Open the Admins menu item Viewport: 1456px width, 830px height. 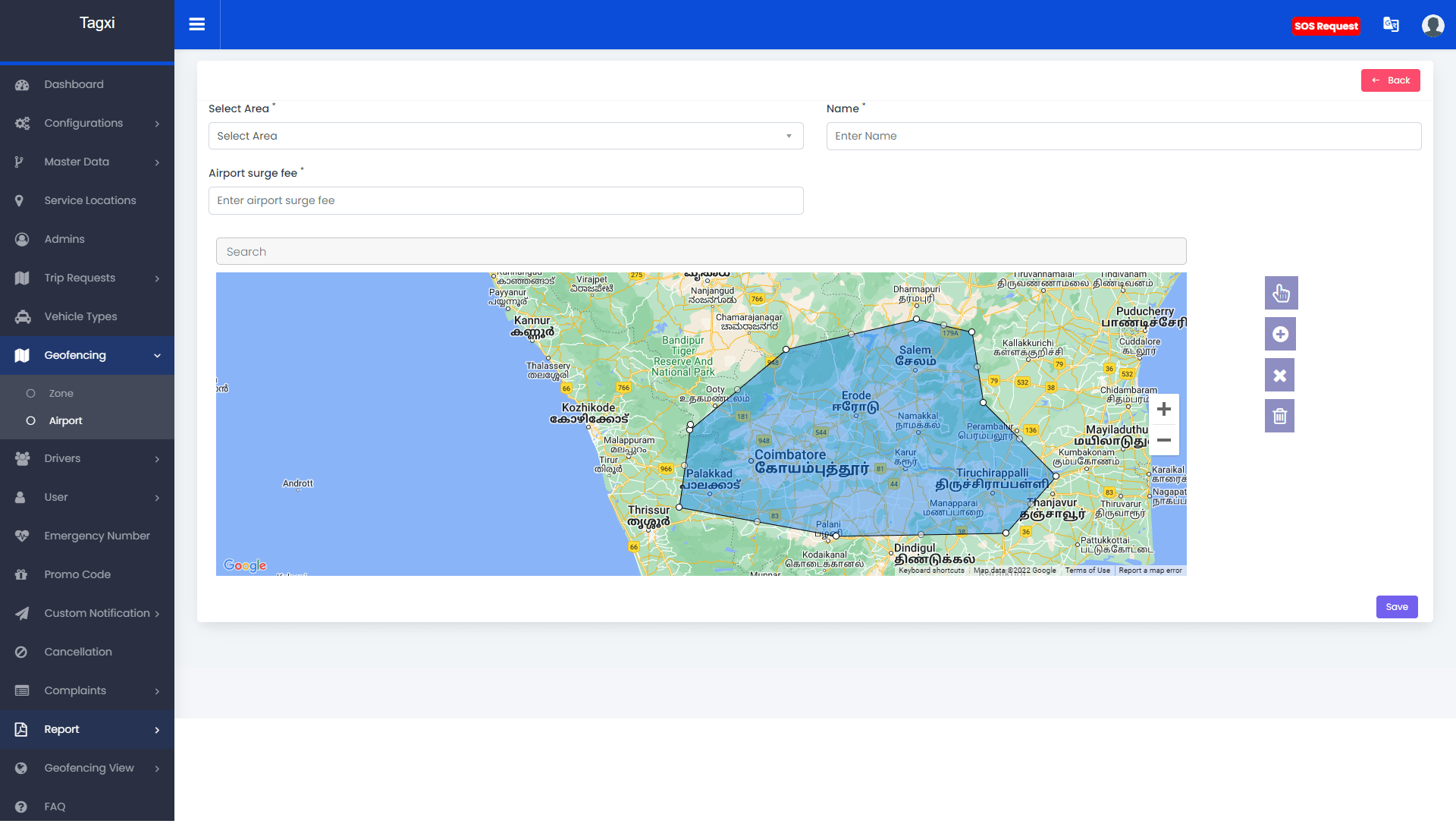[87, 240]
